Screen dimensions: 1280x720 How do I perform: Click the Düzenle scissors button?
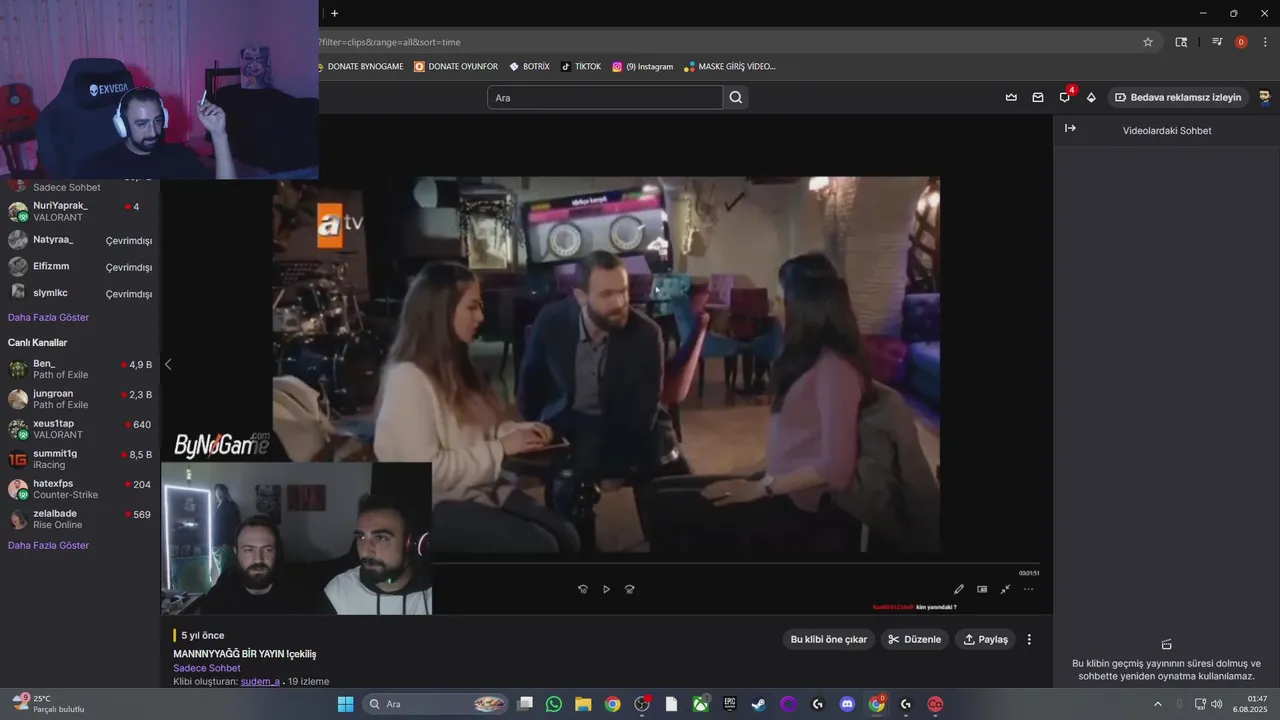click(x=915, y=639)
